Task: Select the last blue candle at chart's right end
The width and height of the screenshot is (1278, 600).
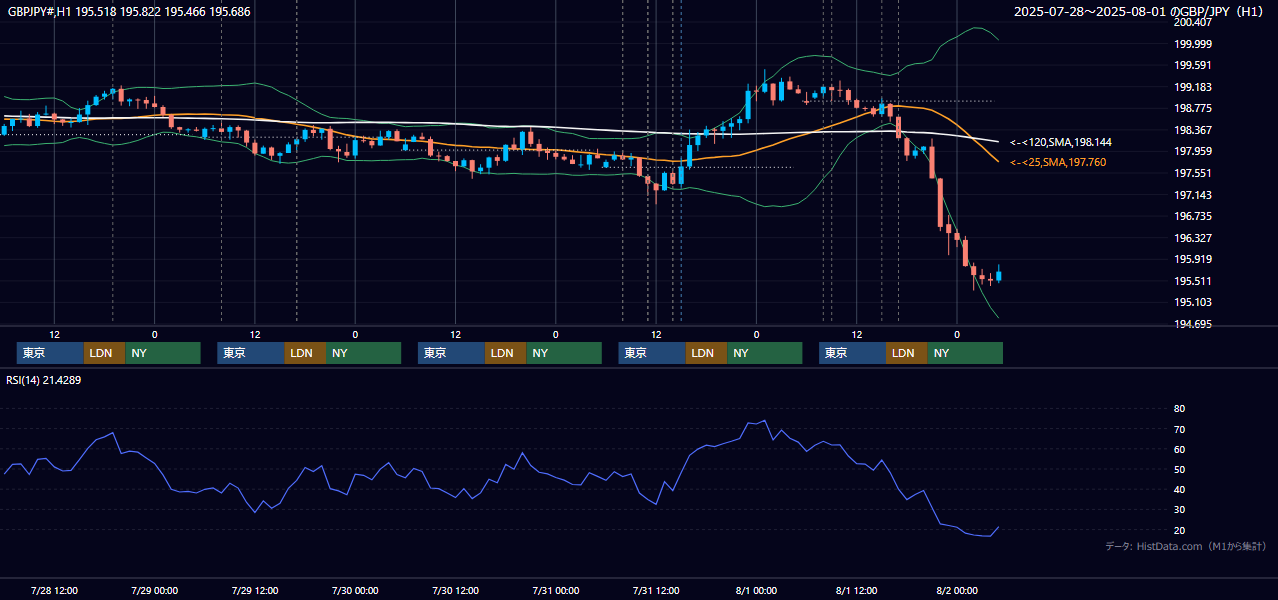Action: tap(999, 275)
